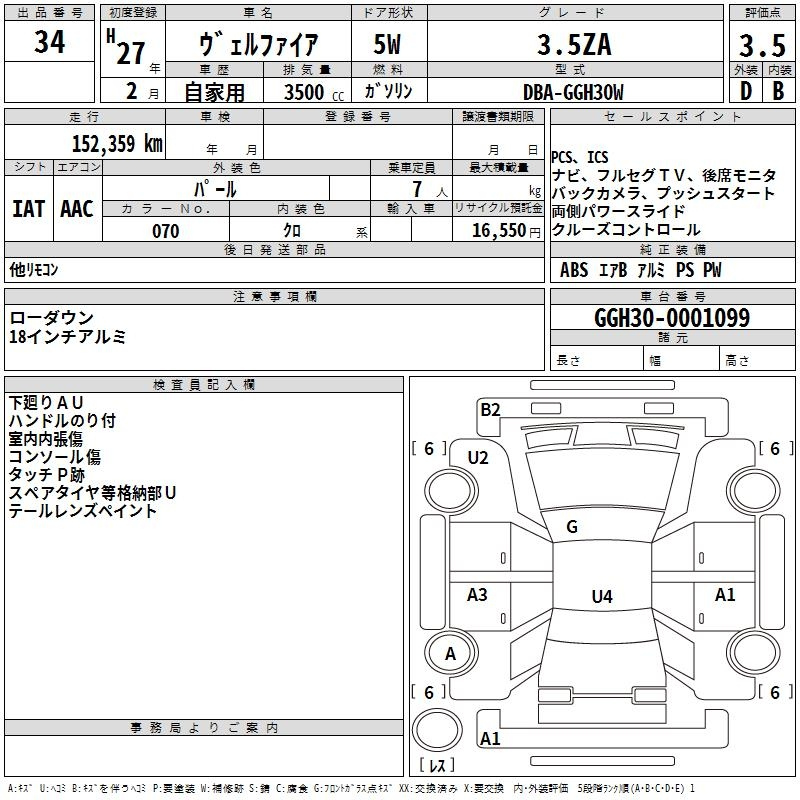
Task: Click U2 damage mark on diagram
Action: (478, 458)
